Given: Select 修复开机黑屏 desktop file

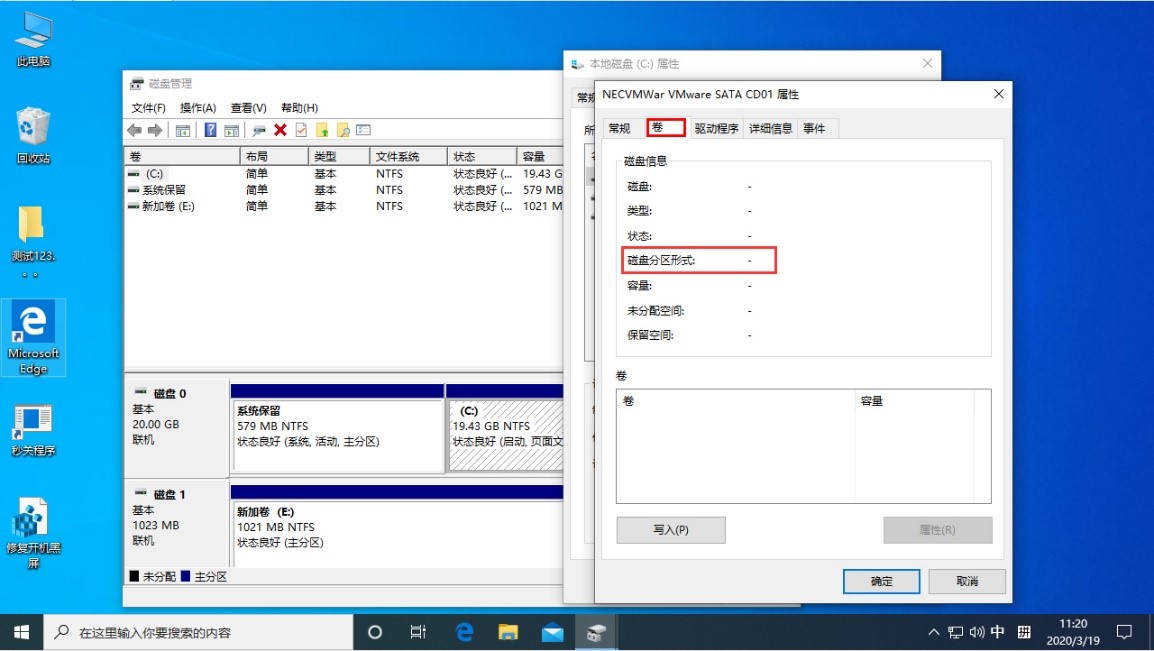Looking at the screenshot, I should pyautogui.click(x=33, y=533).
